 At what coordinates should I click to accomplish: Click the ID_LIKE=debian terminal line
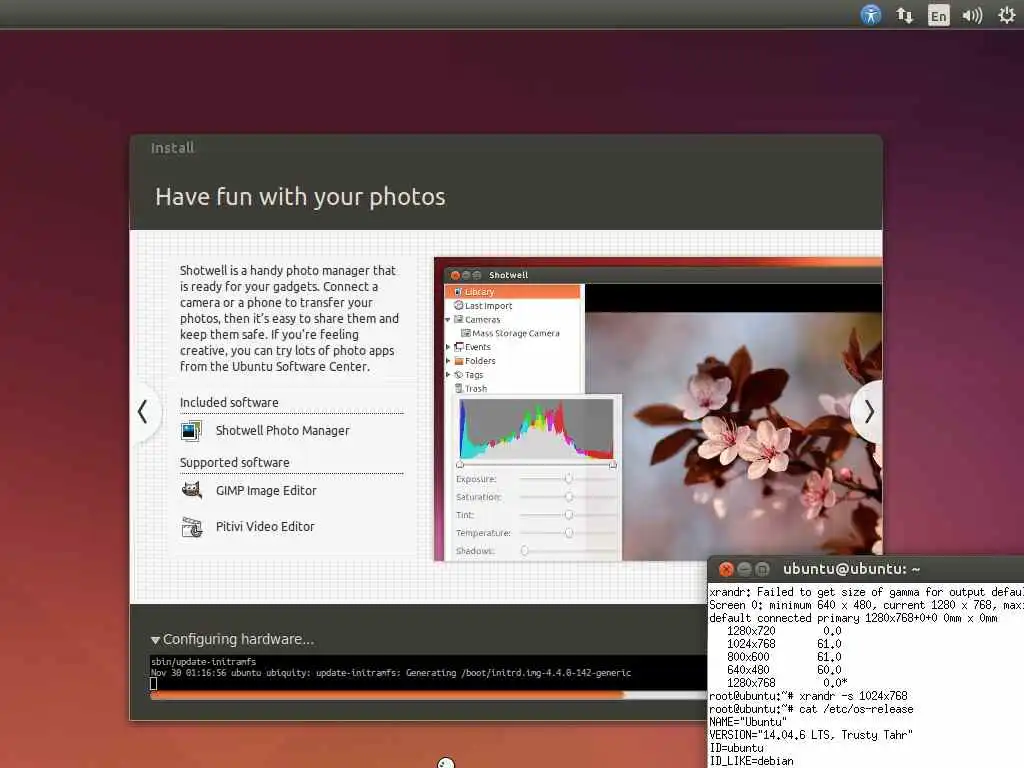tap(752, 761)
